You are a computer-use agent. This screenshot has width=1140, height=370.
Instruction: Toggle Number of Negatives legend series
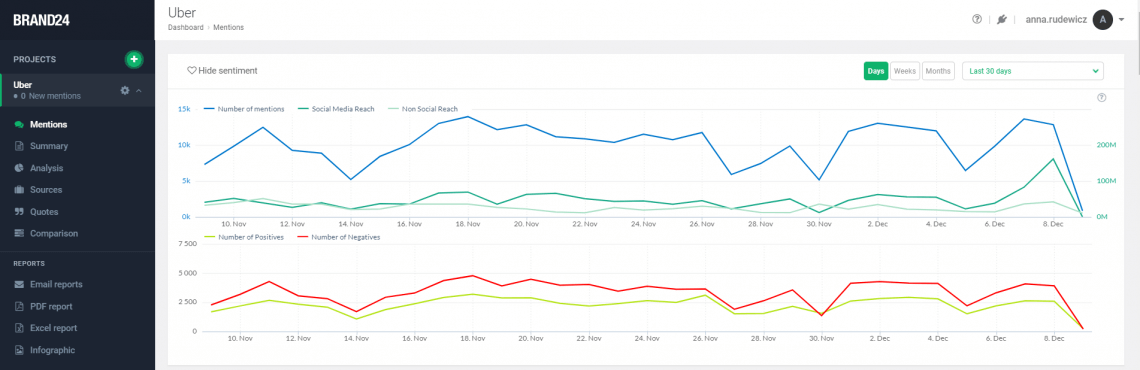(341, 237)
